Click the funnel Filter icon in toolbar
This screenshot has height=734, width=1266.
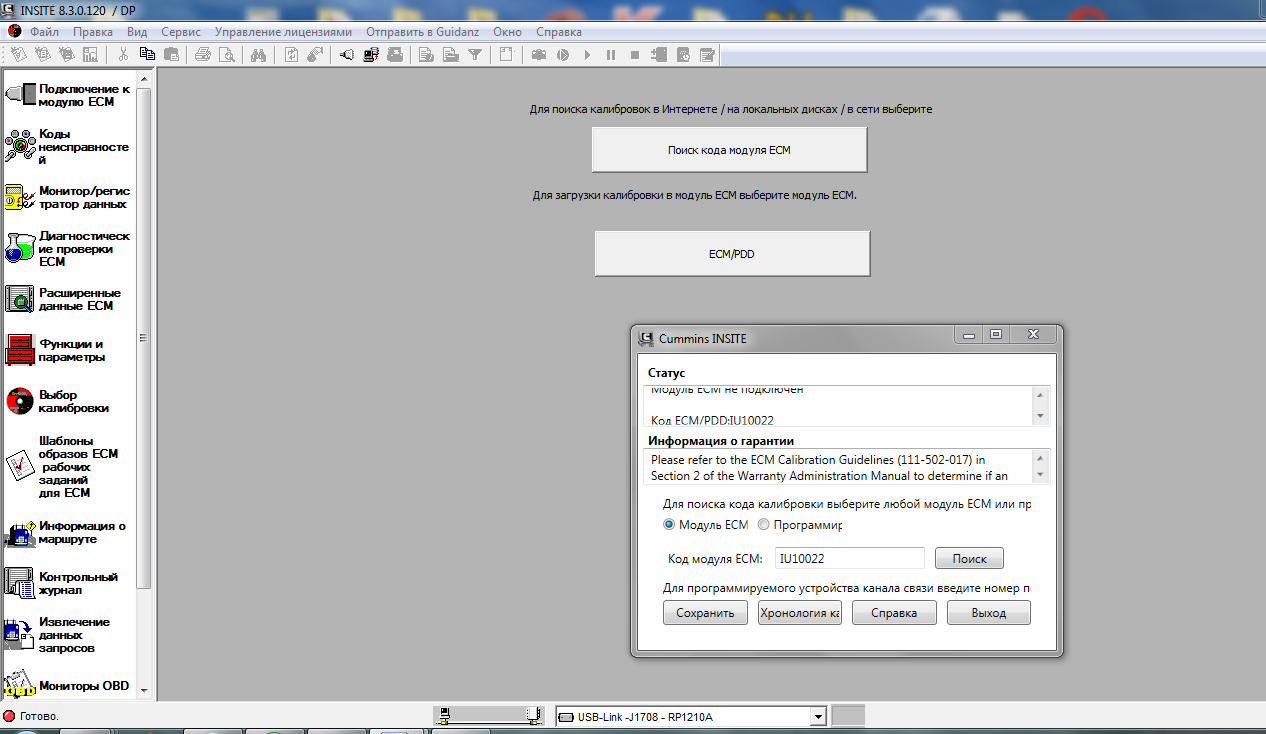[475, 55]
